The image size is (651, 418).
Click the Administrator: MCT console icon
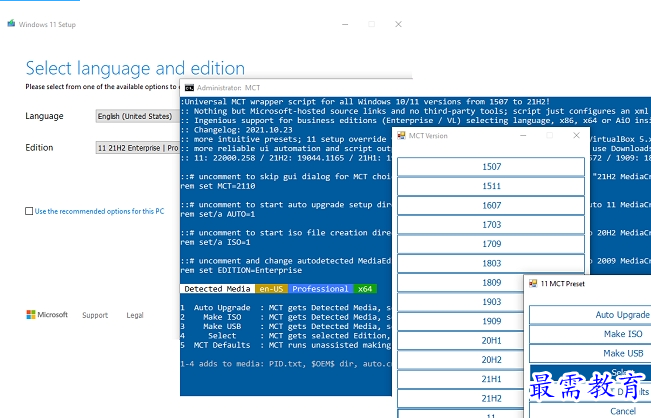[x=189, y=88]
